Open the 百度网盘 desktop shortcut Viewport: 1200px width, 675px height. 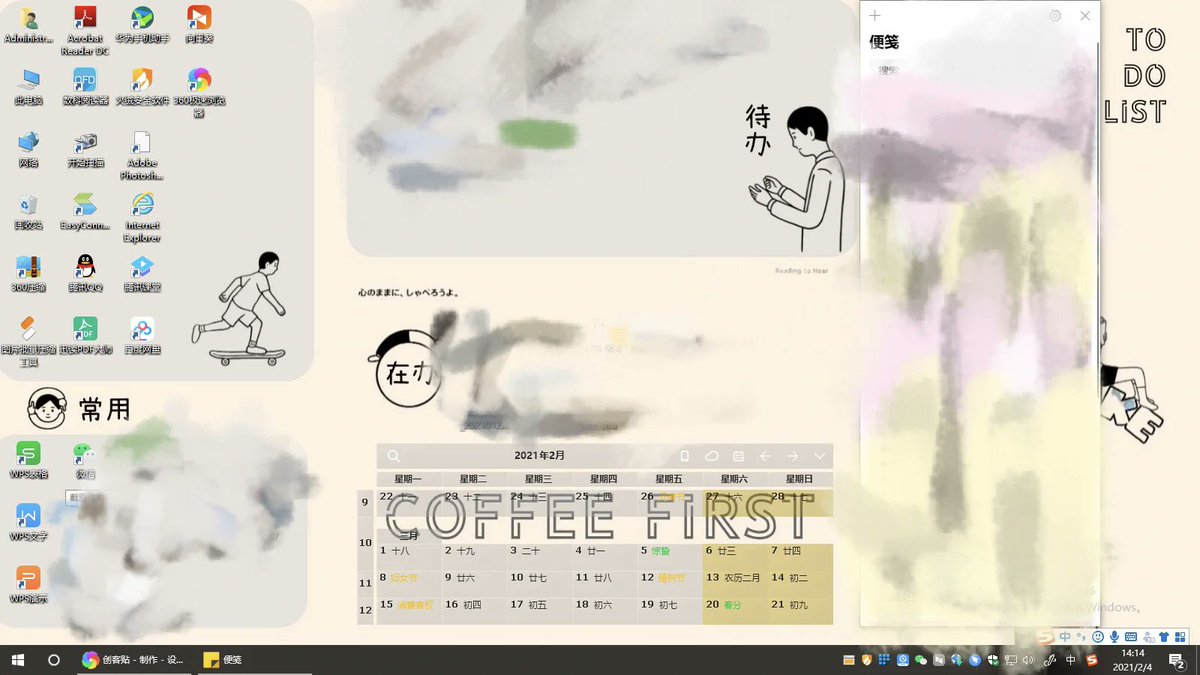click(x=142, y=336)
